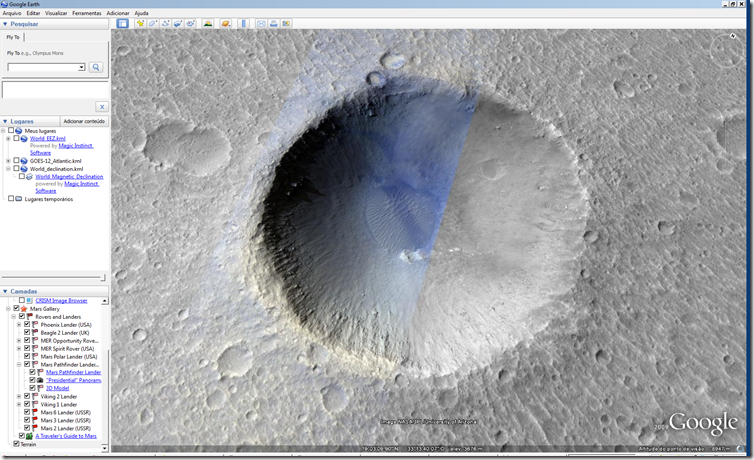This screenshot has height=460, width=754.
Task: Open the 3D Model link
Action: coord(58,388)
